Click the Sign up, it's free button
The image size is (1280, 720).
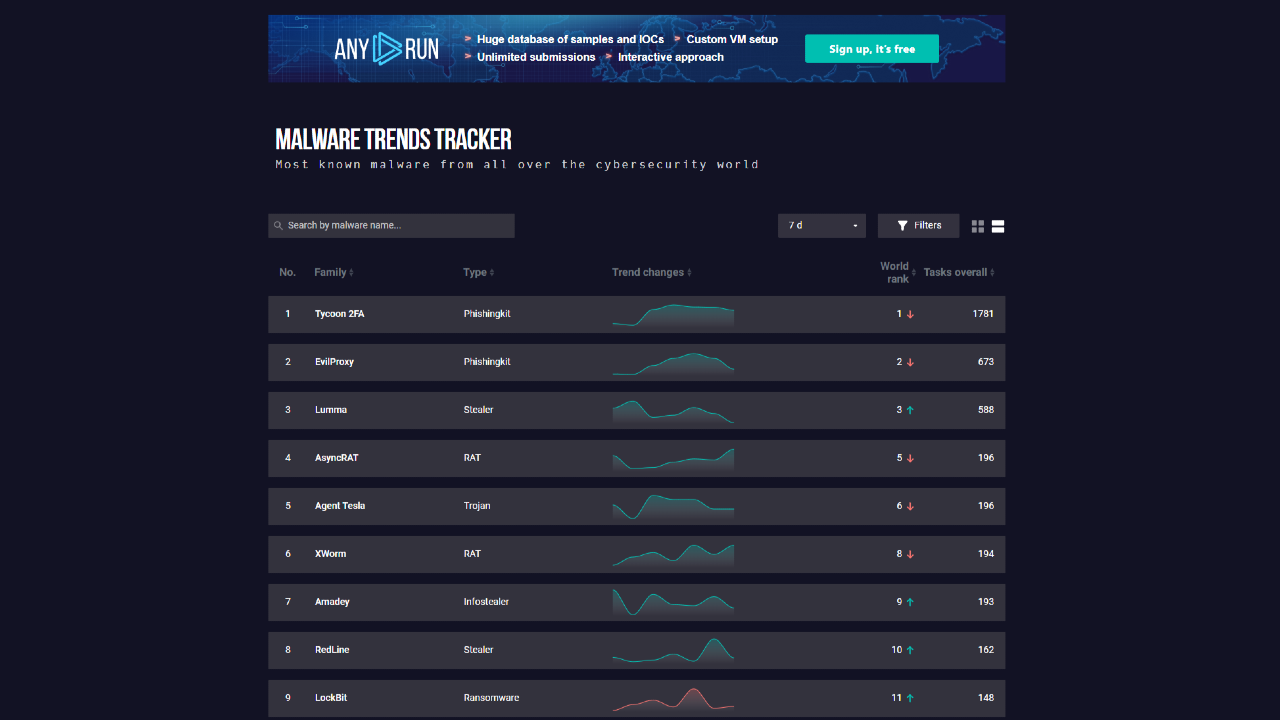872,49
